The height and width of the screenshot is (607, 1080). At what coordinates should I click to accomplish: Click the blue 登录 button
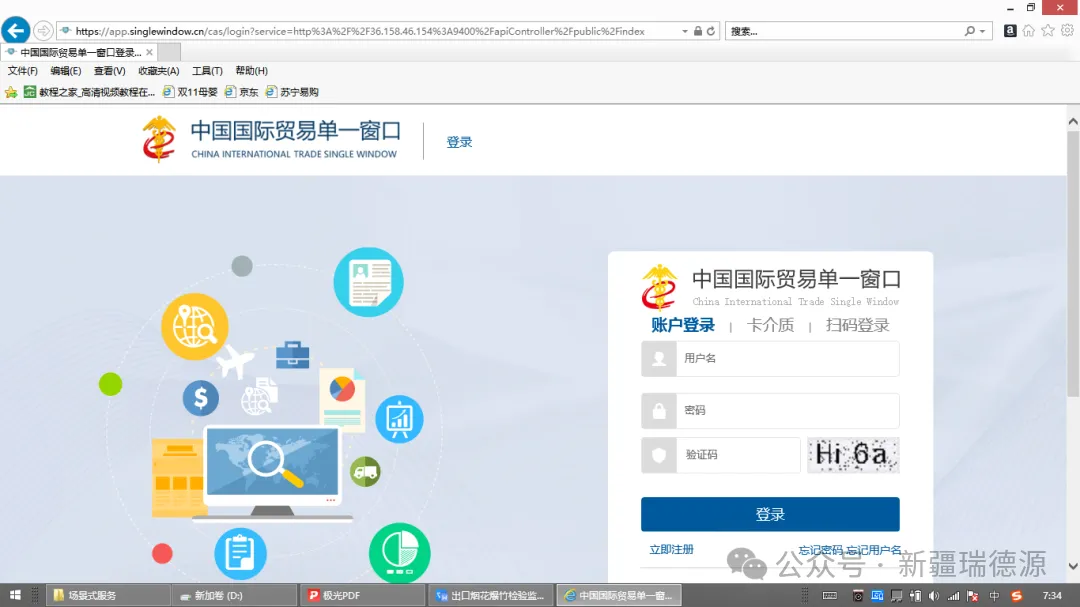click(x=770, y=514)
